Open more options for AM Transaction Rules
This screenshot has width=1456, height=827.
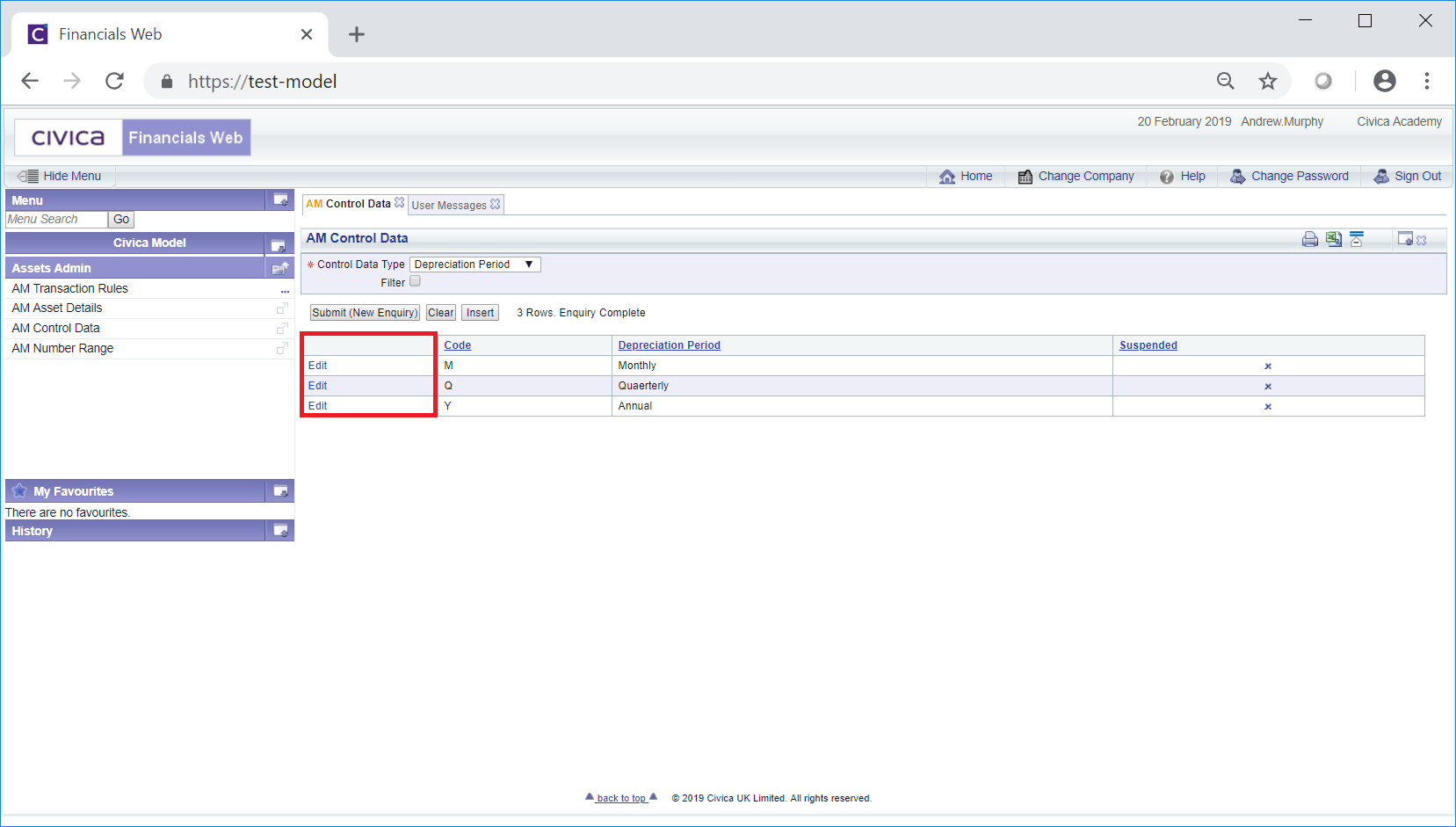click(285, 290)
